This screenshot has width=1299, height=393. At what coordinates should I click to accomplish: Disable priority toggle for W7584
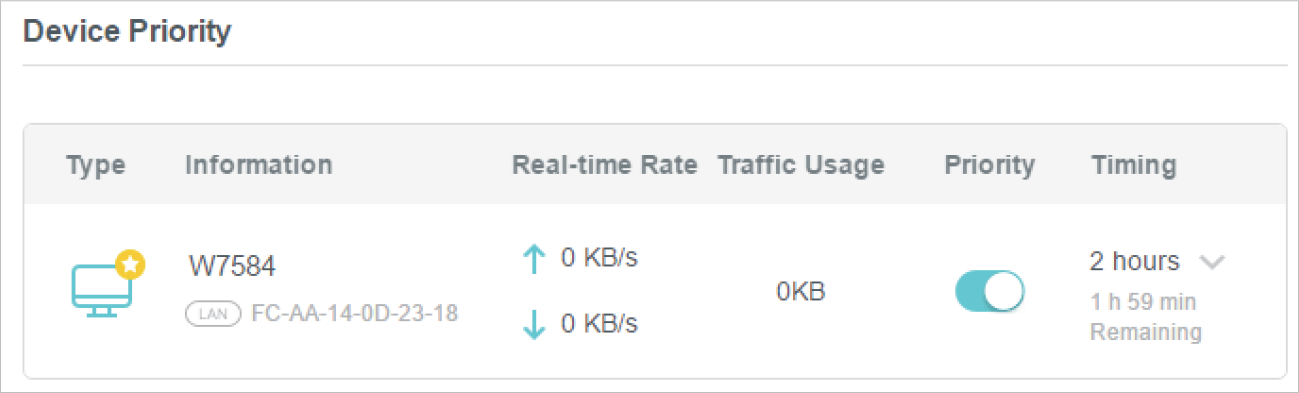(x=990, y=291)
